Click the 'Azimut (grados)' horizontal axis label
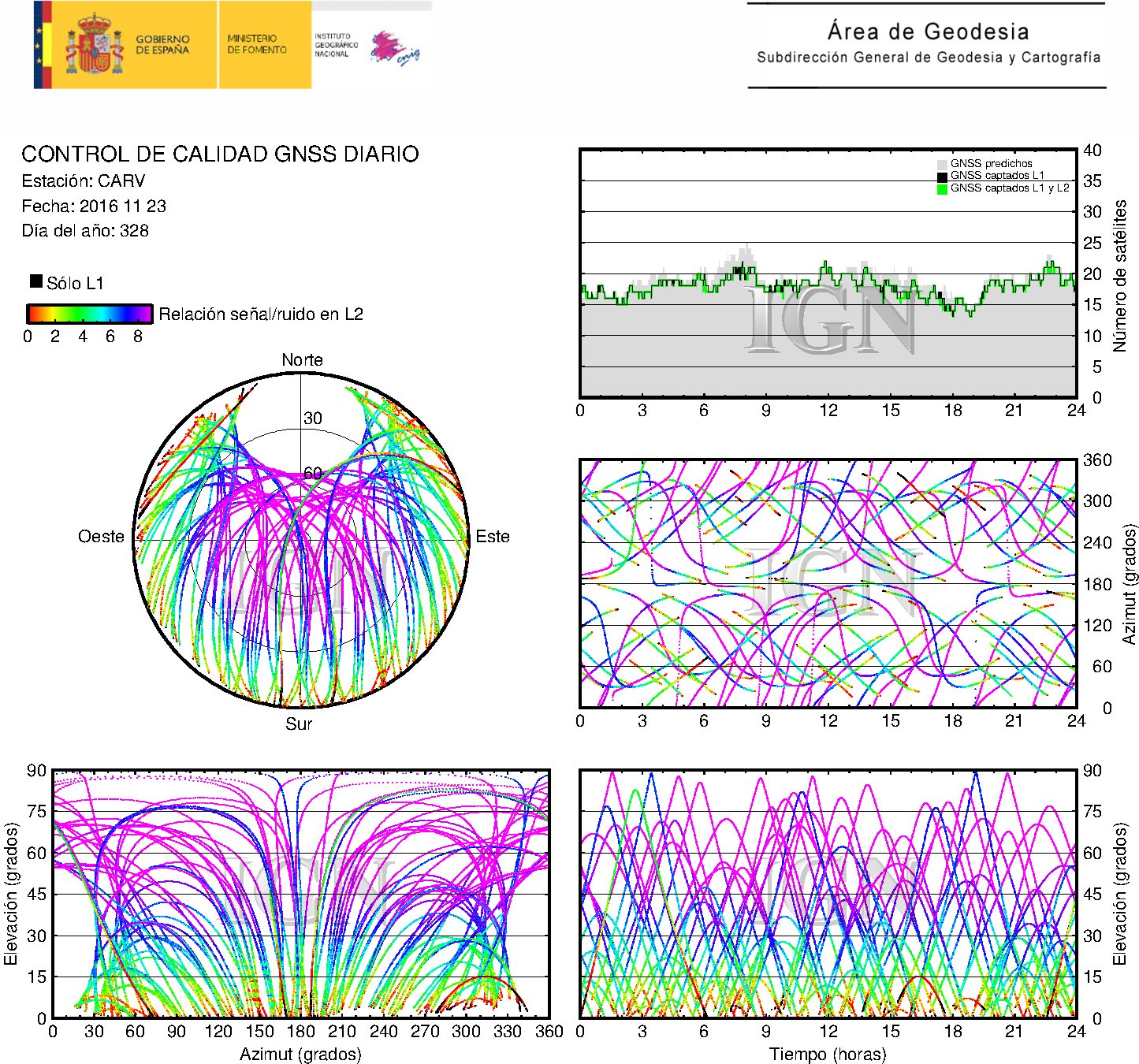The width and height of the screenshot is (1139, 1064). [x=300, y=1055]
